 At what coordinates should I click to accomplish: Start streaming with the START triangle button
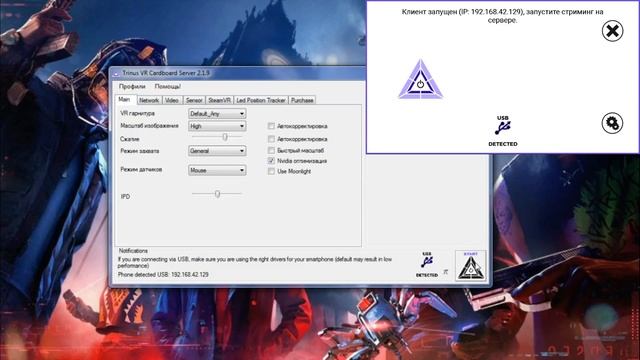point(471,266)
